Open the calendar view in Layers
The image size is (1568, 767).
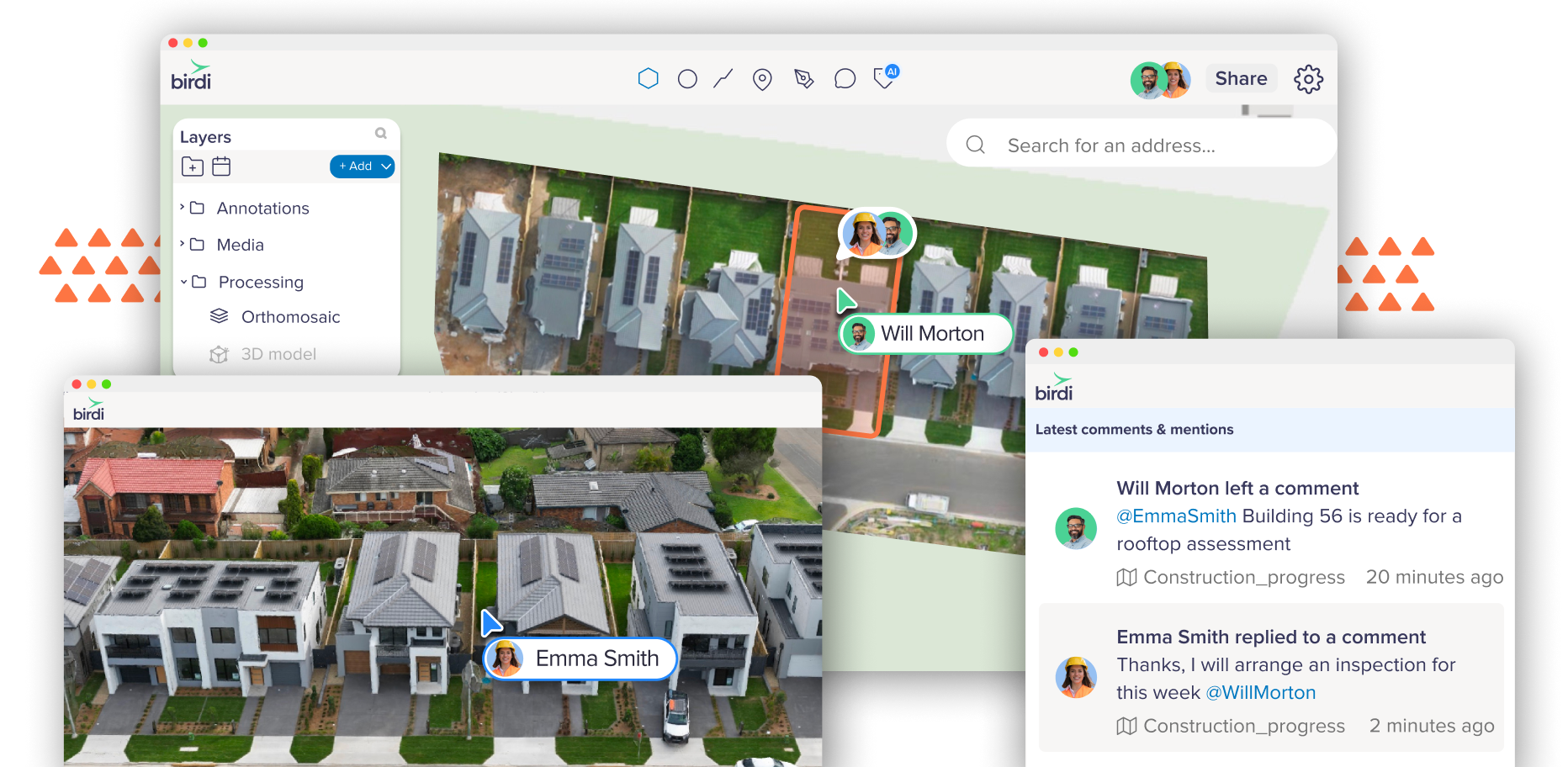pos(220,167)
